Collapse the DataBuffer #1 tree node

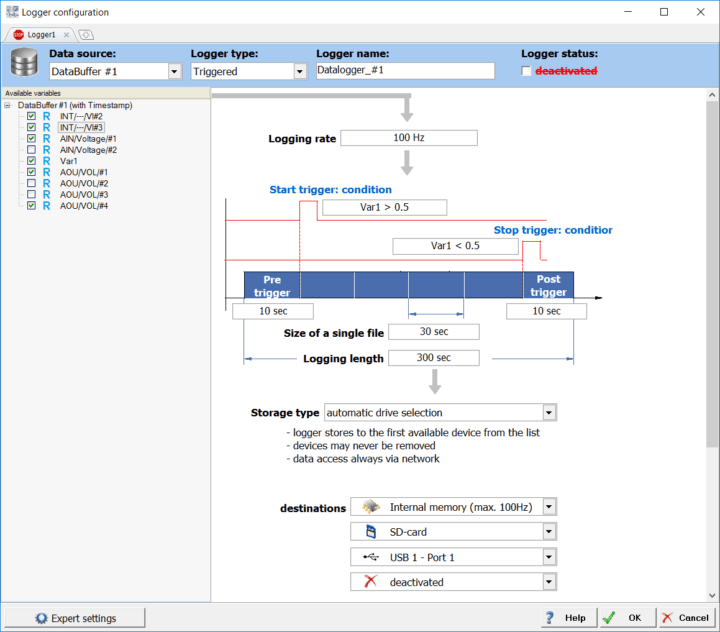[7, 105]
